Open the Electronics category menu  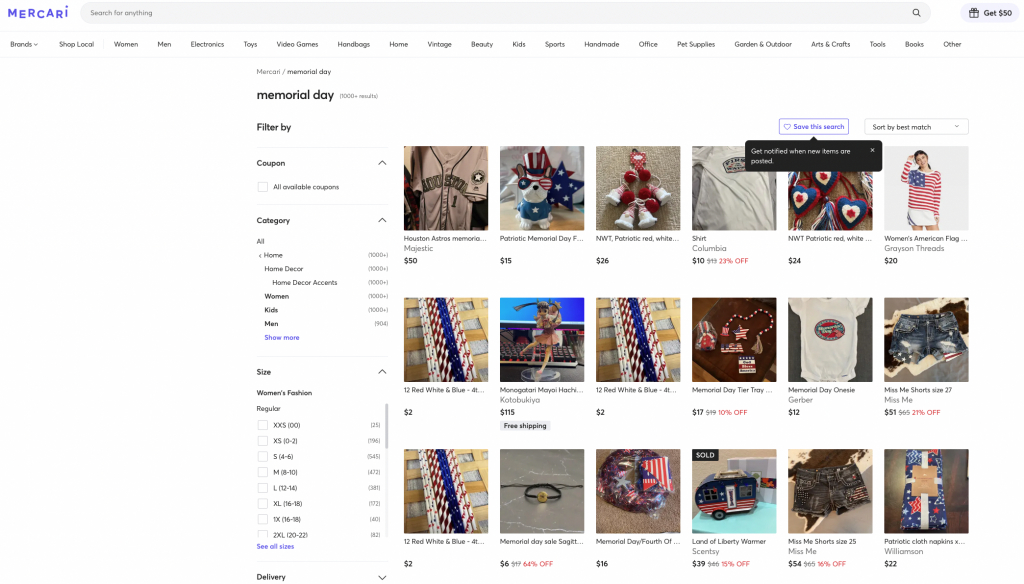[x=207, y=44]
